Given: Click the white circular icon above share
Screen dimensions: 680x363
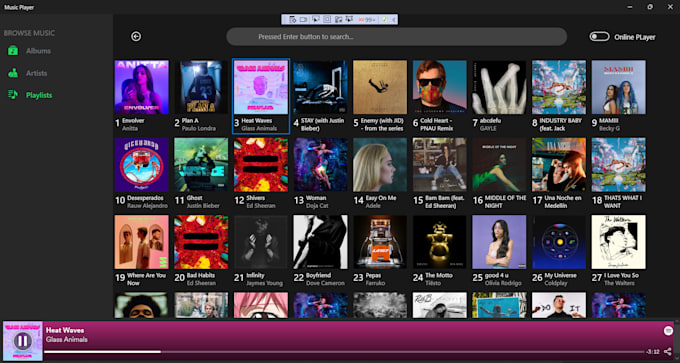Looking at the screenshot, I should click(668, 331).
